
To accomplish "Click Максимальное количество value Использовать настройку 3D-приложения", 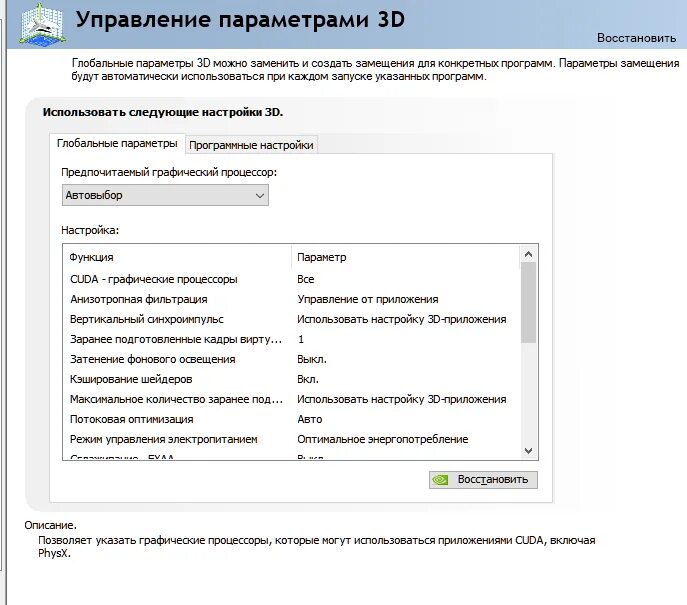I will click(401, 399).
